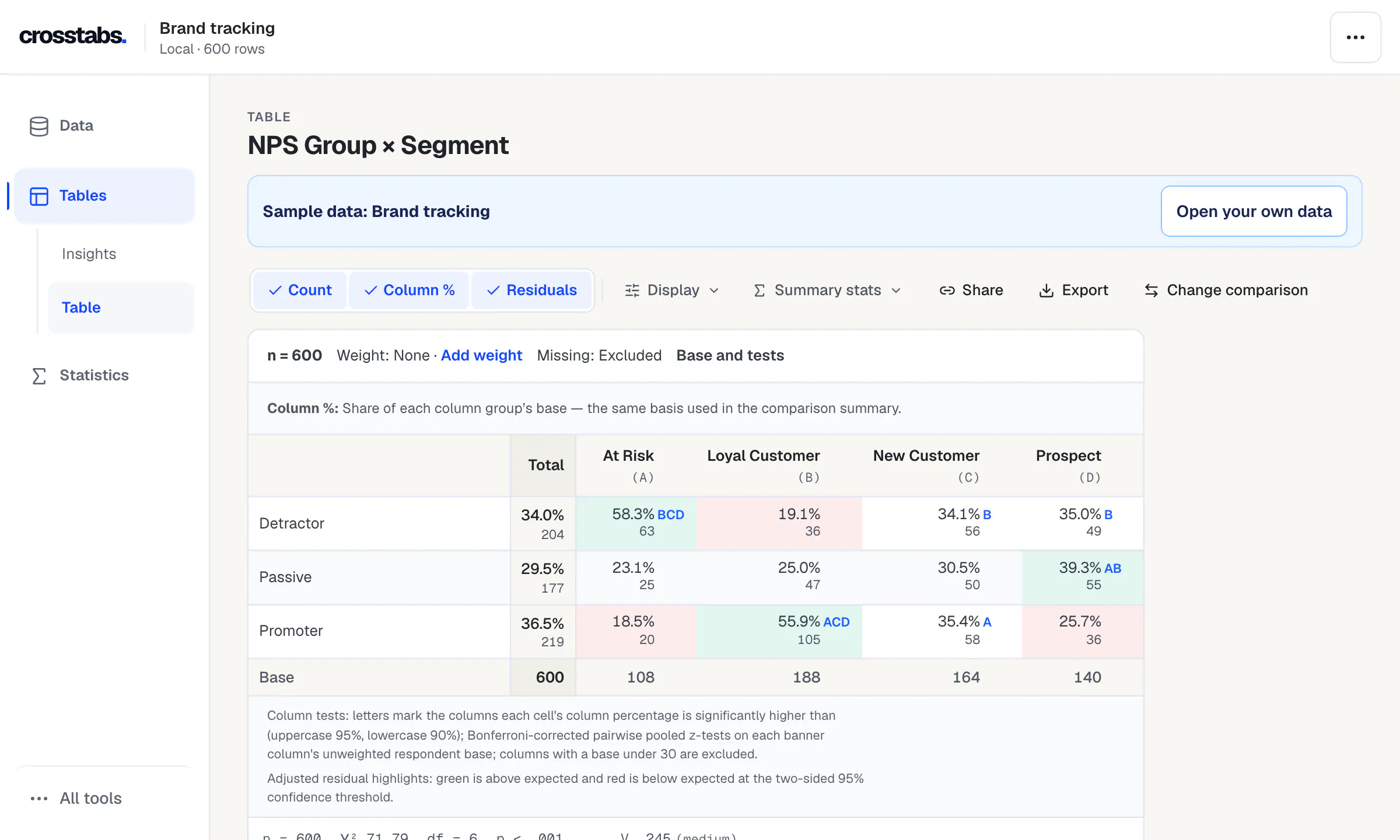Open All tools menu label

tap(90, 798)
